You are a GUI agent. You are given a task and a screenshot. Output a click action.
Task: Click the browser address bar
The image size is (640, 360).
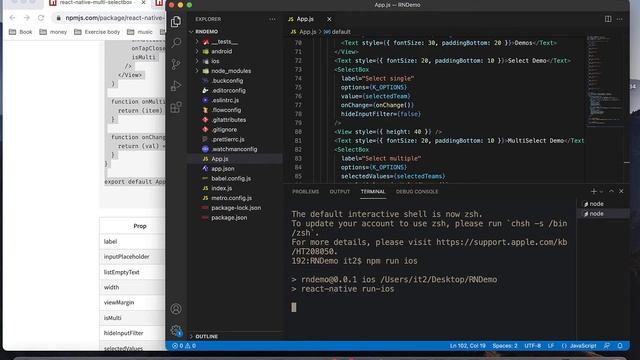(x=110, y=18)
